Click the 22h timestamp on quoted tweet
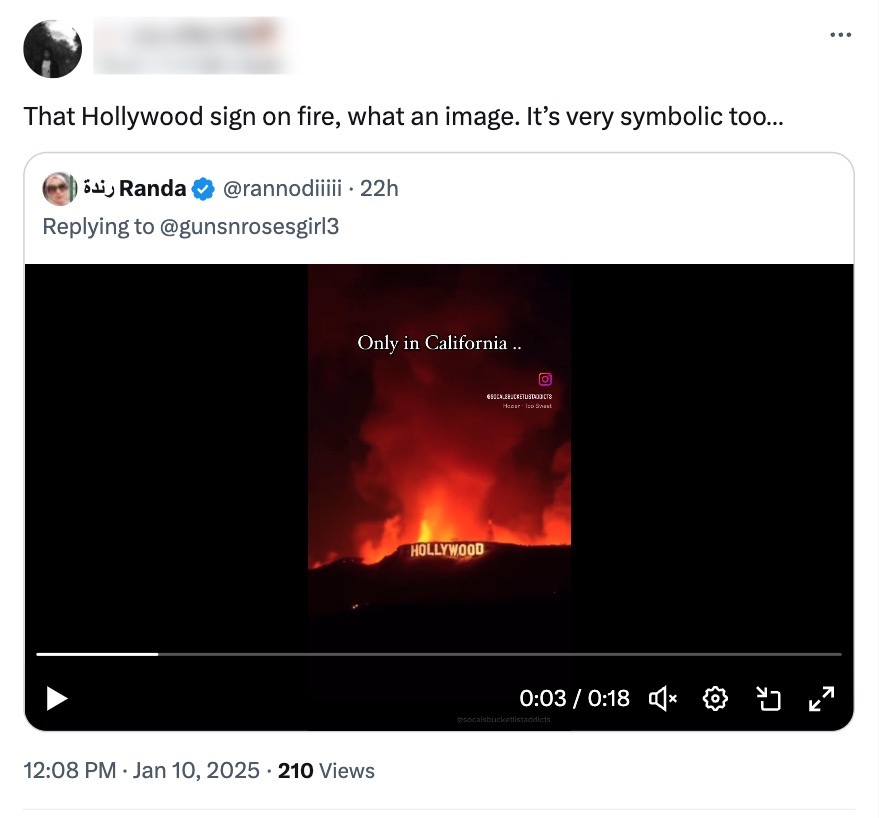Image resolution: width=879 pixels, height=818 pixels. (x=379, y=187)
